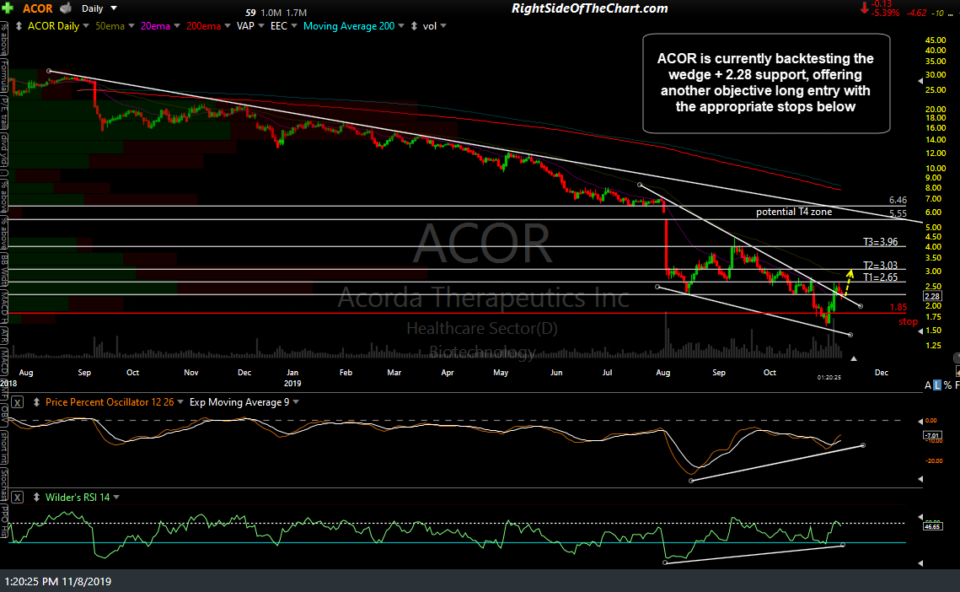Close the Price Percent Oscillator panel with its X icon
This screenshot has height=592, width=960.
point(16,401)
